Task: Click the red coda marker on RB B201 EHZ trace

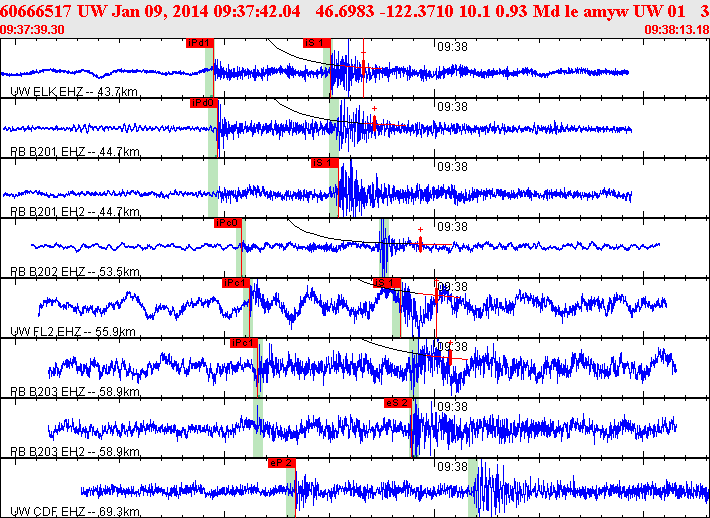Action: click(x=374, y=122)
